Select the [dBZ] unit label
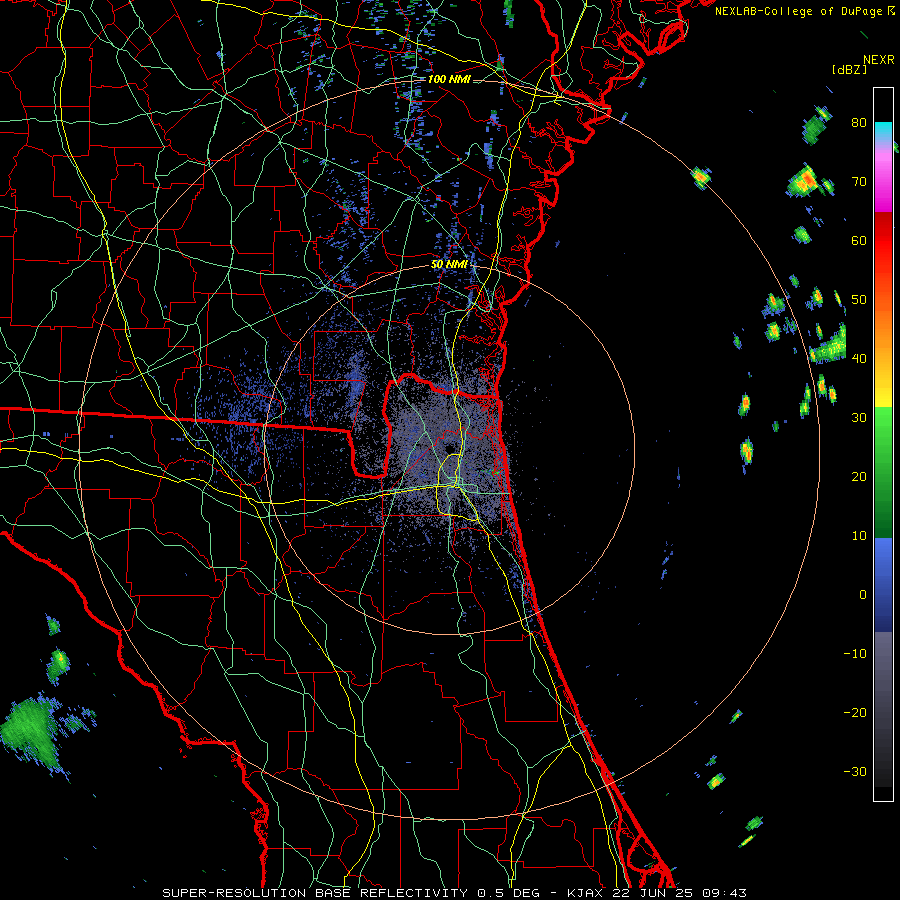The height and width of the screenshot is (900, 900). (x=849, y=70)
